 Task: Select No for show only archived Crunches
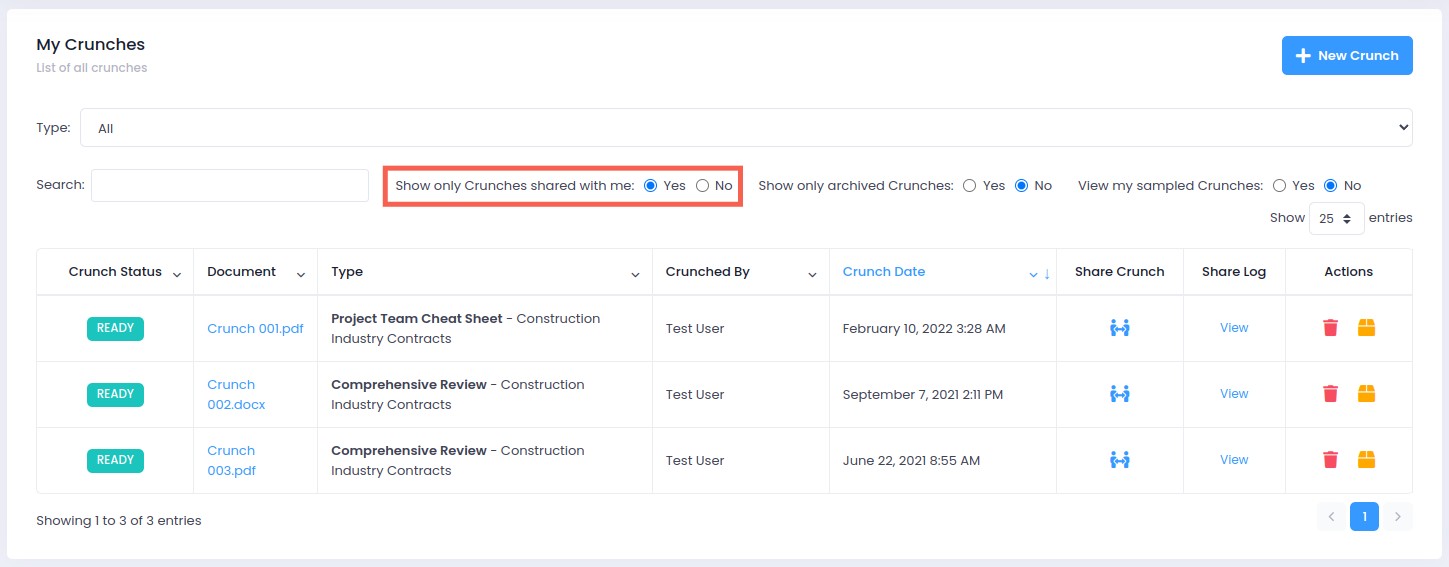[x=1021, y=186]
